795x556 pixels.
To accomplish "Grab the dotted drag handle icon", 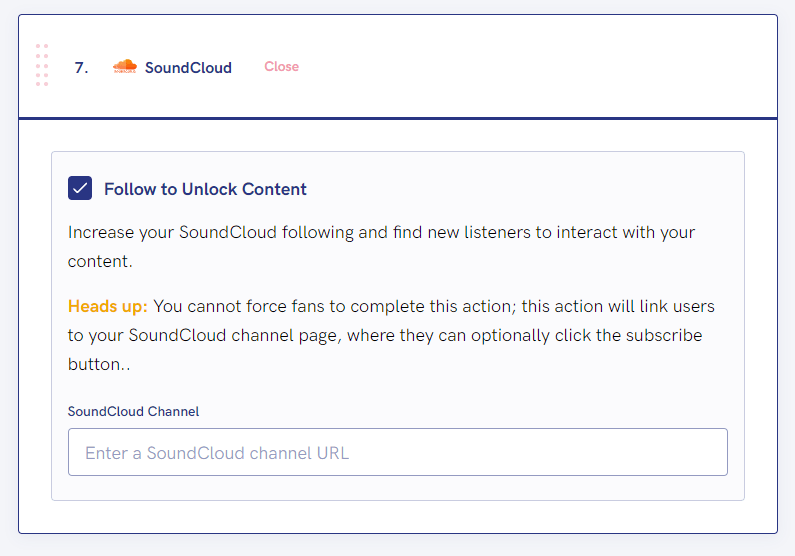I will click(42, 65).
